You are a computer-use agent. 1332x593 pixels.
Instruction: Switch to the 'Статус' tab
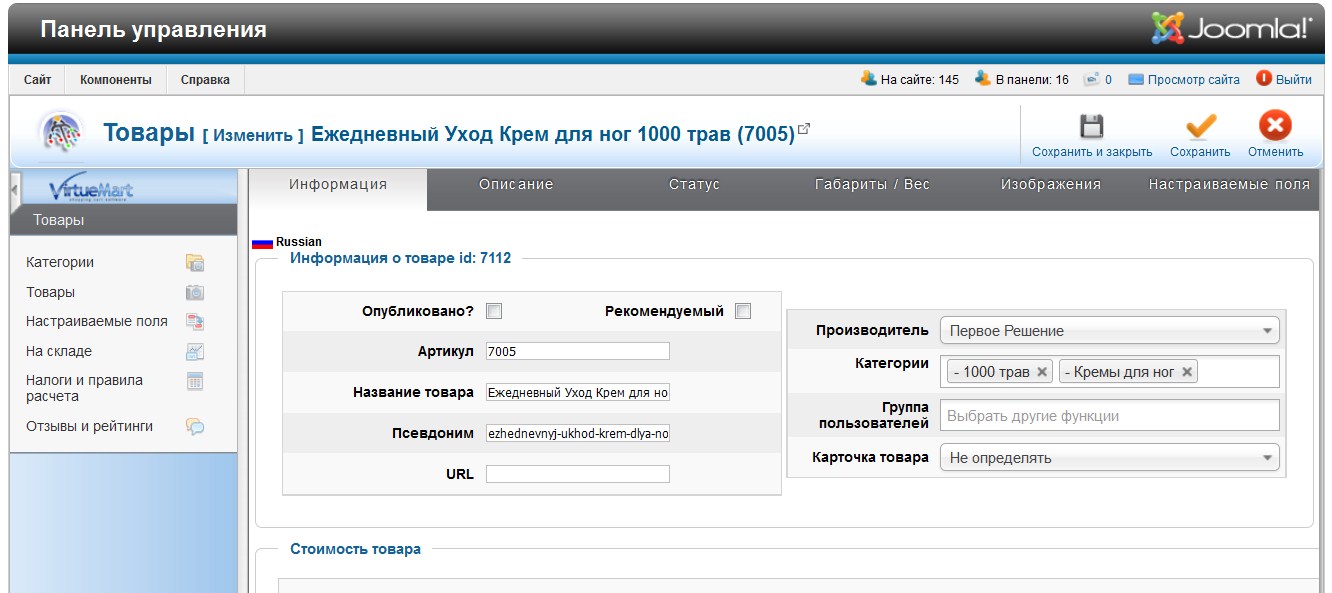pos(694,184)
